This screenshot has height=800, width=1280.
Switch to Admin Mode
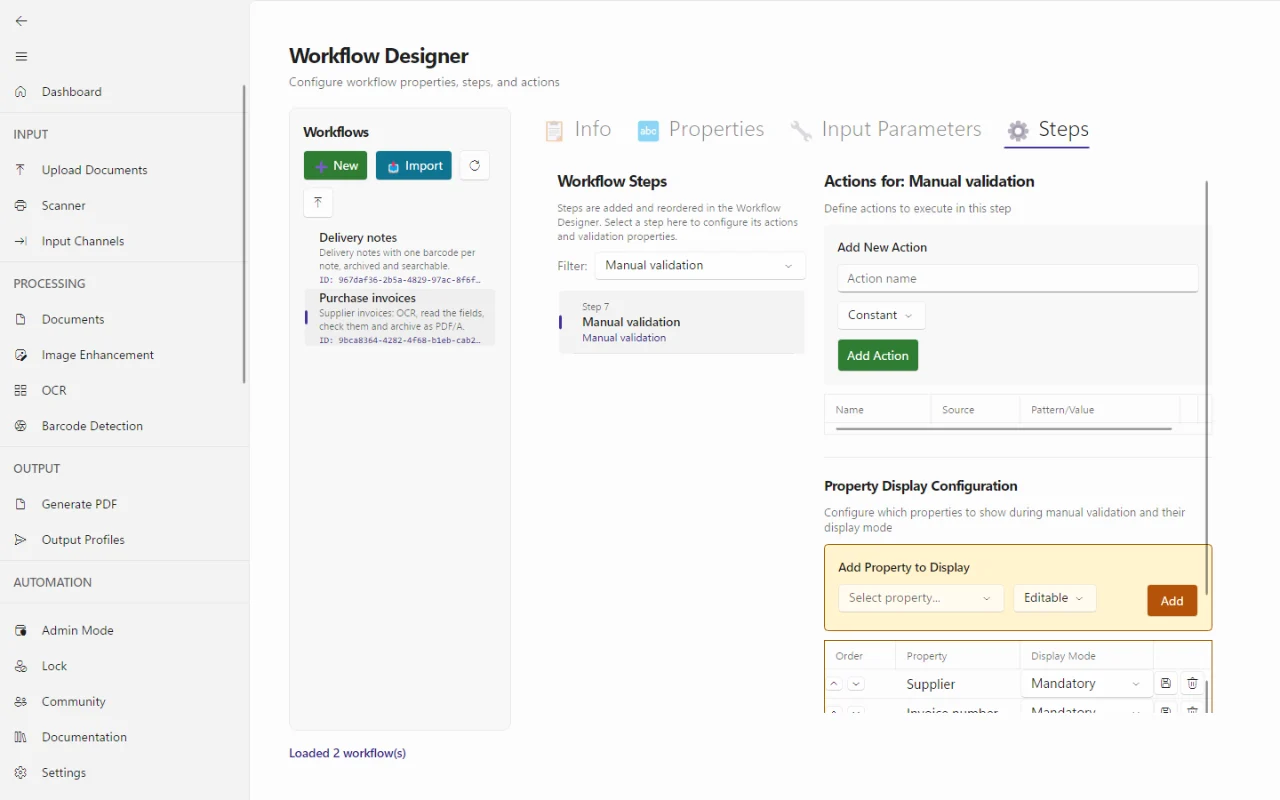point(122,630)
